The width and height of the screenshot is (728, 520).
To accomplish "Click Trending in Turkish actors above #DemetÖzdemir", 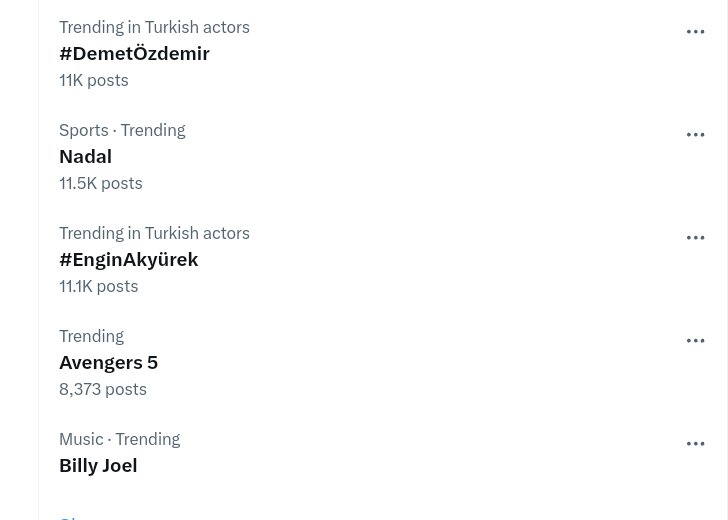I will [154, 27].
